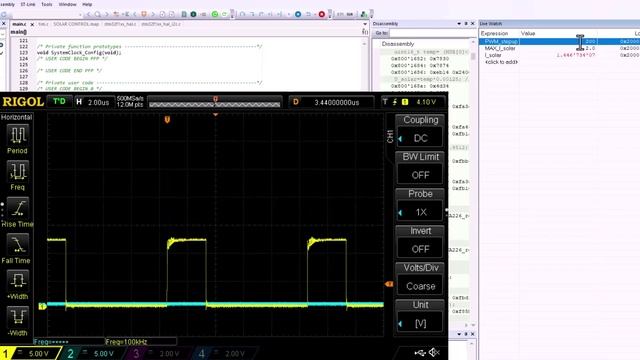
Task: Switch to the stm32f7xx_hal_i2c.c tab
Action: click(x=161, y=24)
